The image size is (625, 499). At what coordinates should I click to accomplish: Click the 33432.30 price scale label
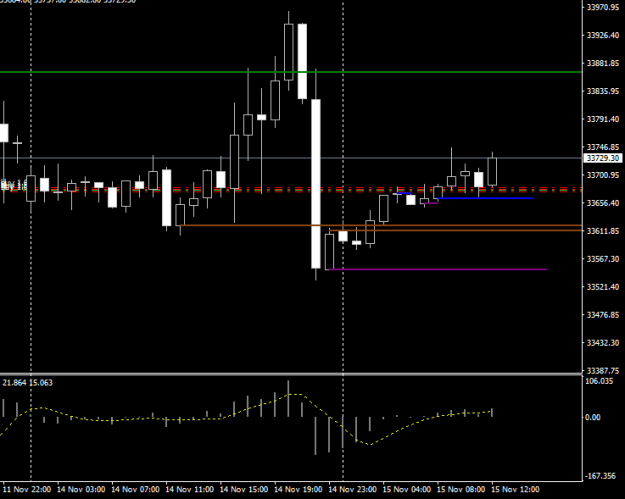point(603,343)
